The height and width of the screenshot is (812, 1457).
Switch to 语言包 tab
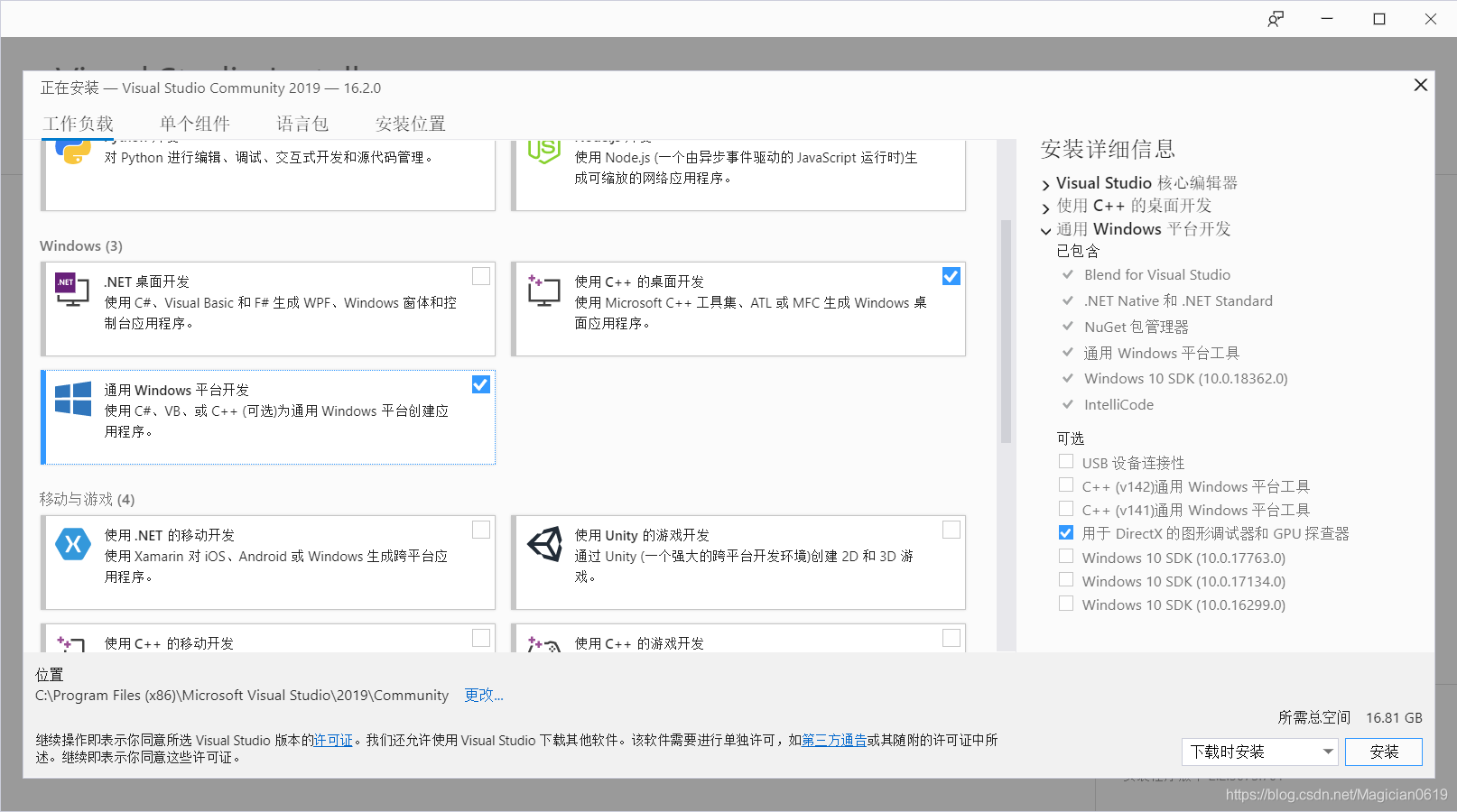click(302, 124)
